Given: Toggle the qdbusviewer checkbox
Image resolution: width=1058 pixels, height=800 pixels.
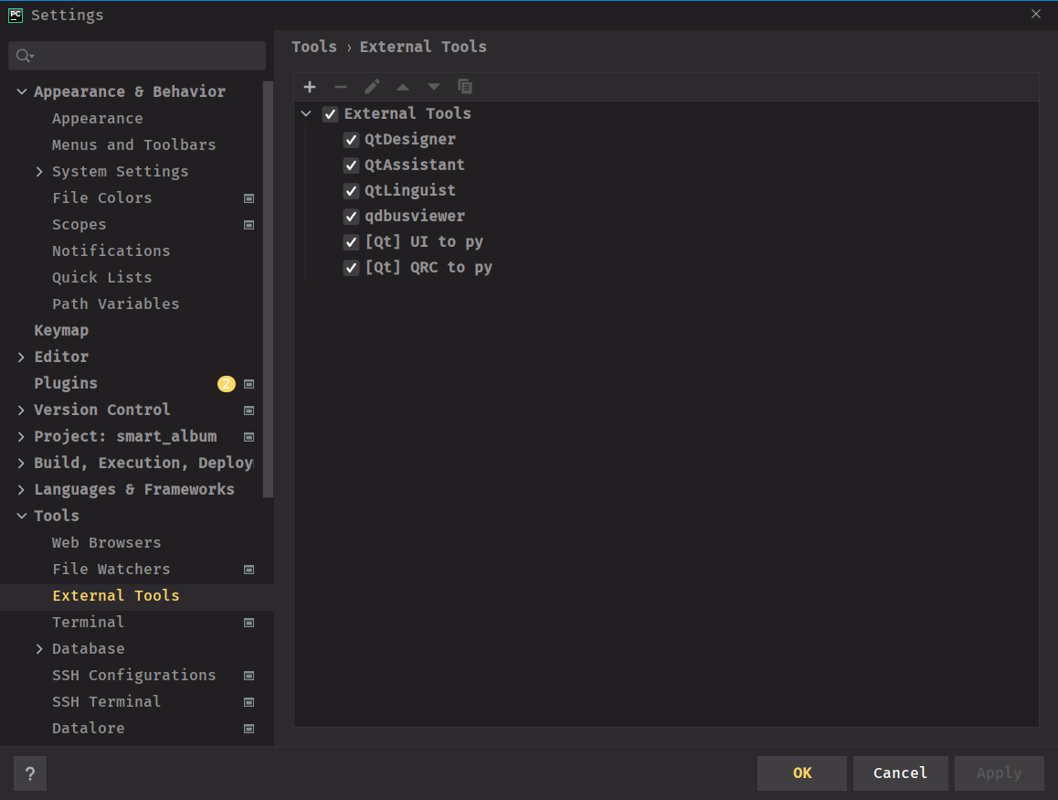Looking at the screenshot, I should 351,217.
